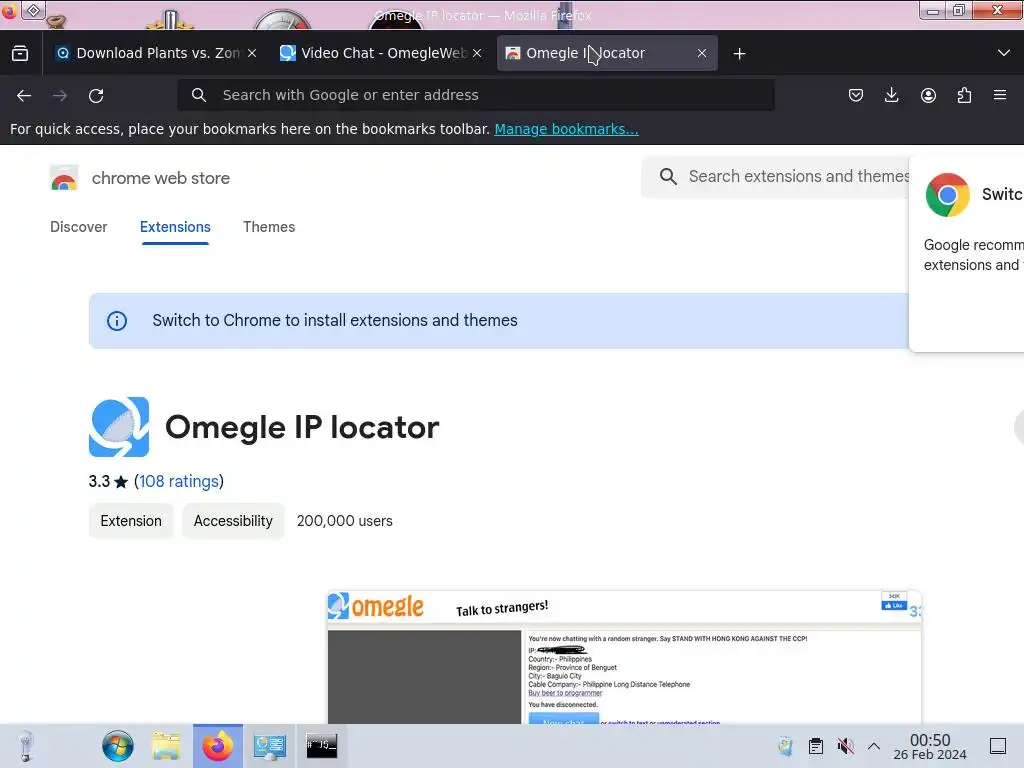Viewport: 1024px width, 768px height.
Task: Open Firefox View tab list icon
Action: 20,54
